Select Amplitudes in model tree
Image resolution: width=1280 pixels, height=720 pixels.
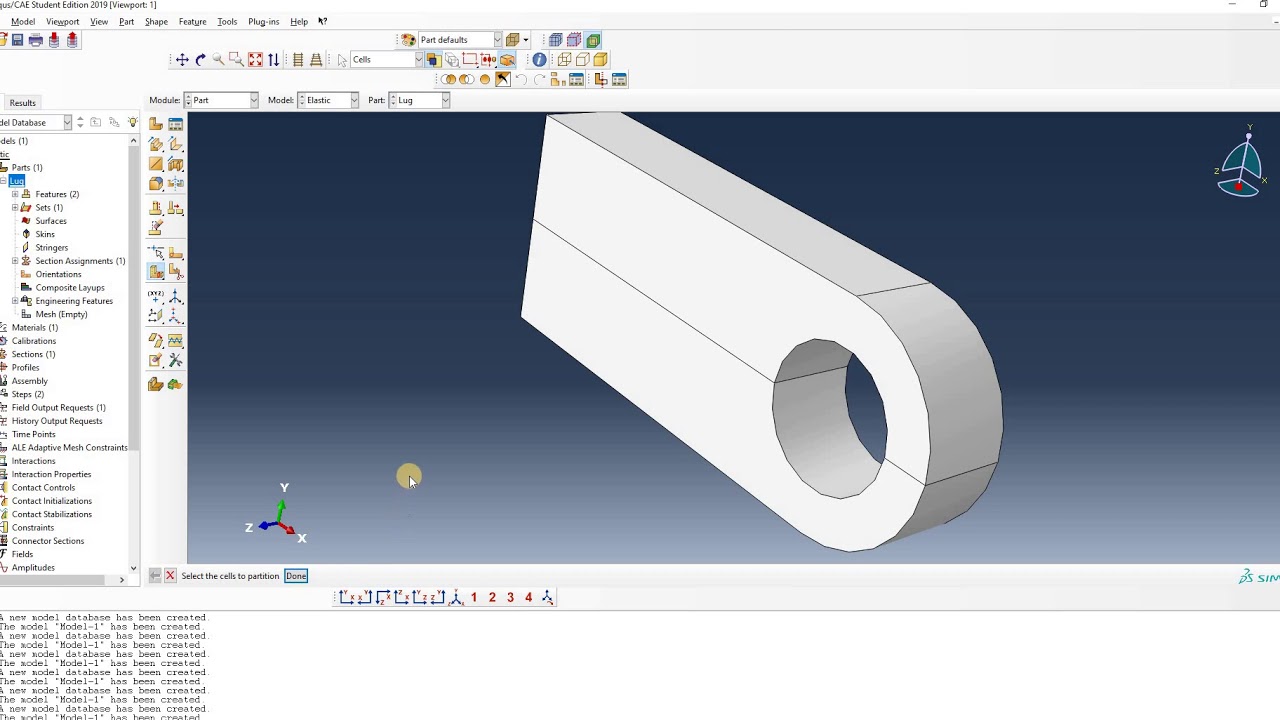click(33, 568)
